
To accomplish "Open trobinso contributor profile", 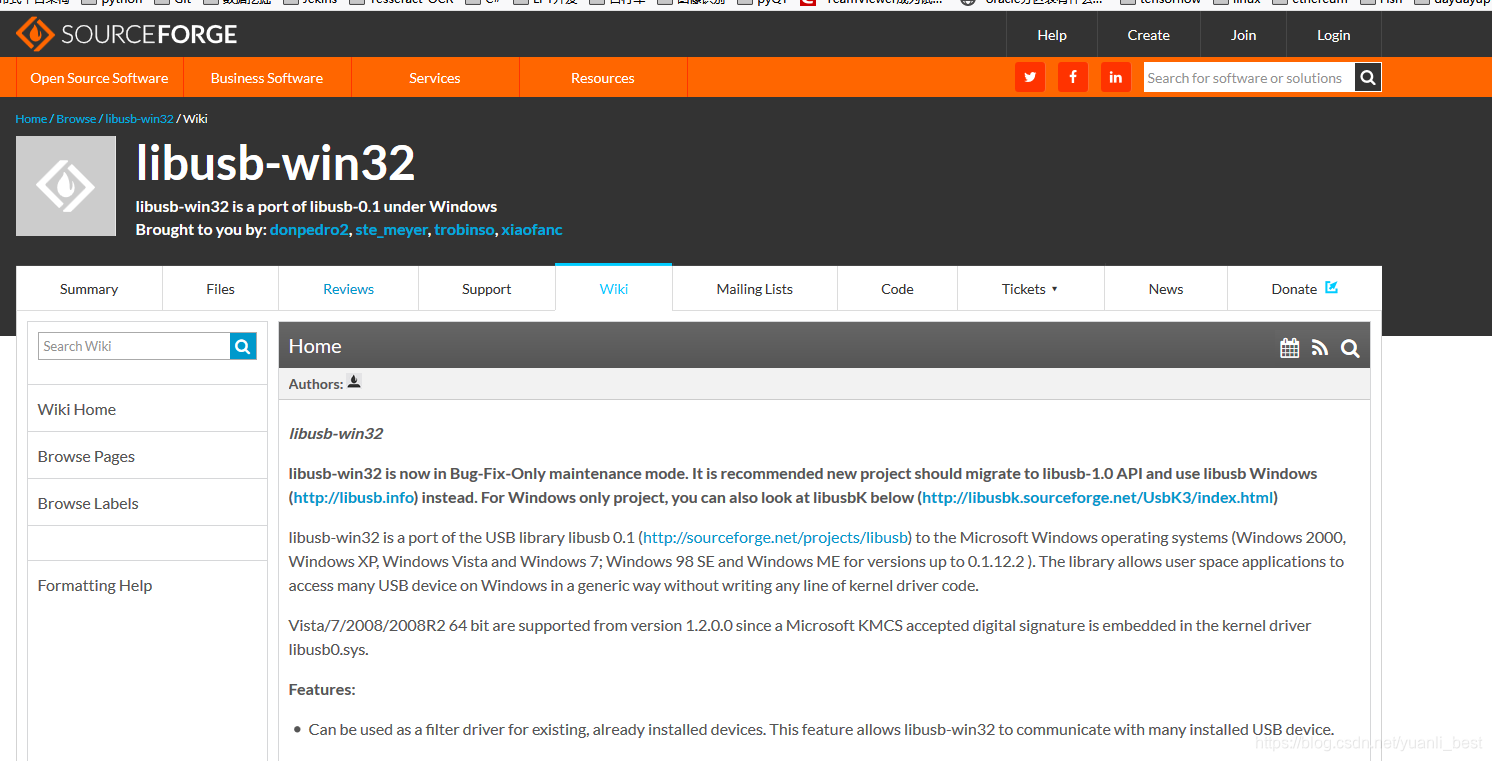I will click(x=464, y=230).
